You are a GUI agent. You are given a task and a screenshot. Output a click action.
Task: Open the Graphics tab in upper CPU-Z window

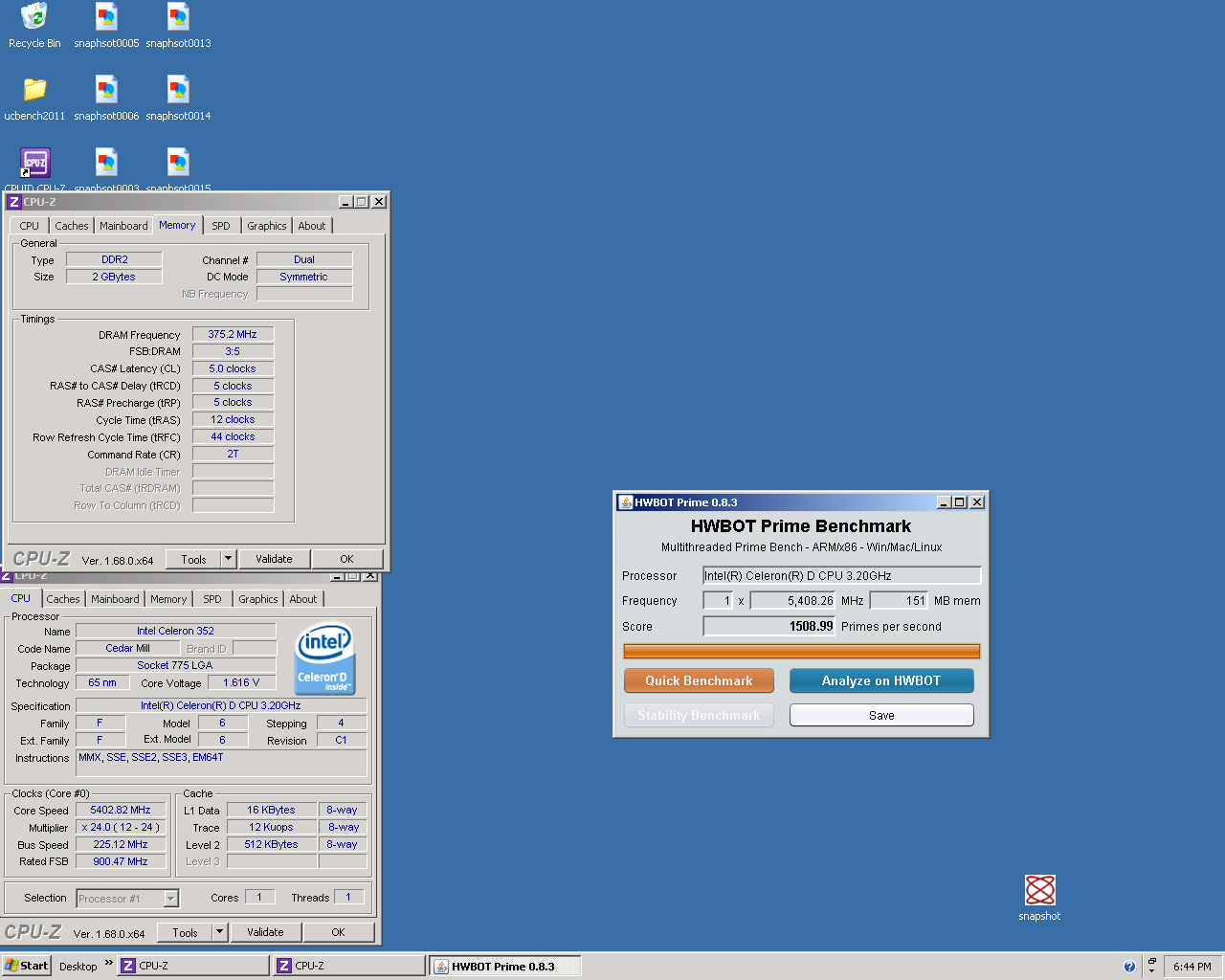(x=267, y=226)
